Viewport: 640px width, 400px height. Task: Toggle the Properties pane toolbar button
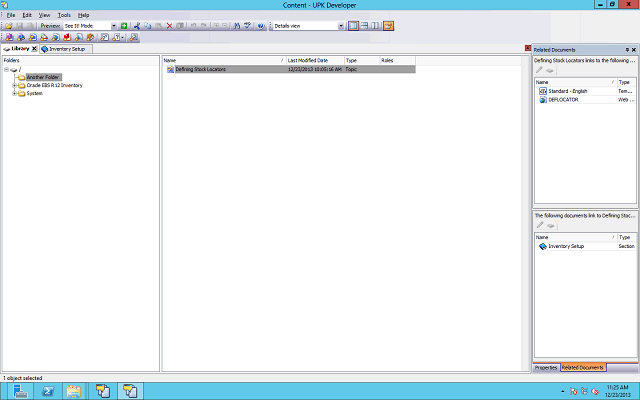pyautogui.click(x=388, y=26)
